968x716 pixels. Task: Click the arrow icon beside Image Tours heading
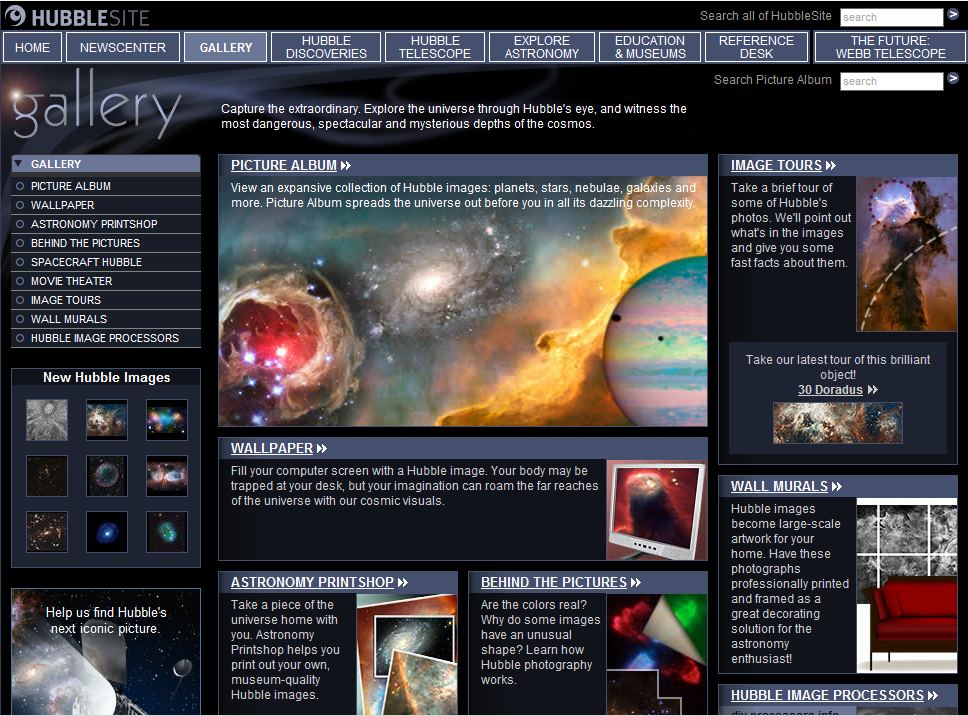[831, 166]
